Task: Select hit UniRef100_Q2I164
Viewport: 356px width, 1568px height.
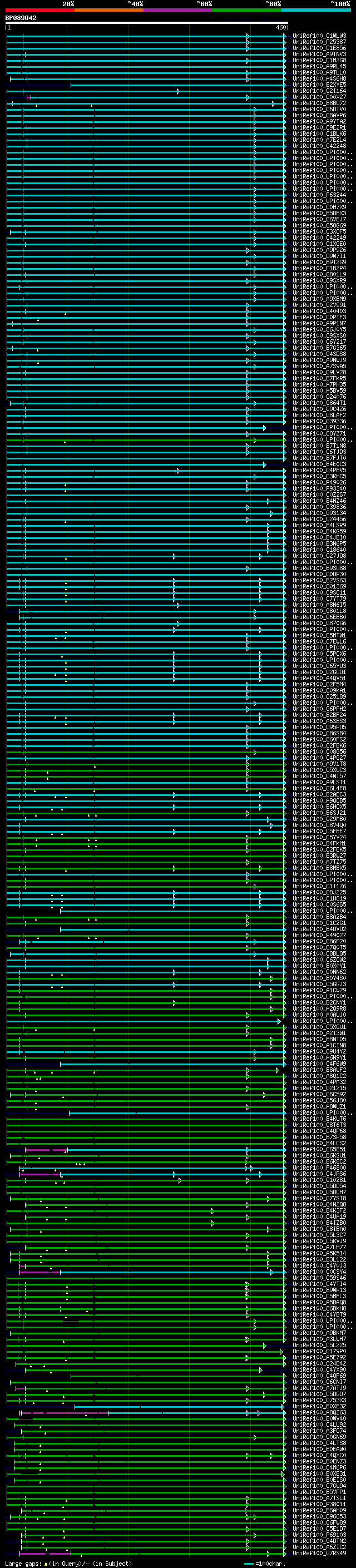Action: coord(319,91)
